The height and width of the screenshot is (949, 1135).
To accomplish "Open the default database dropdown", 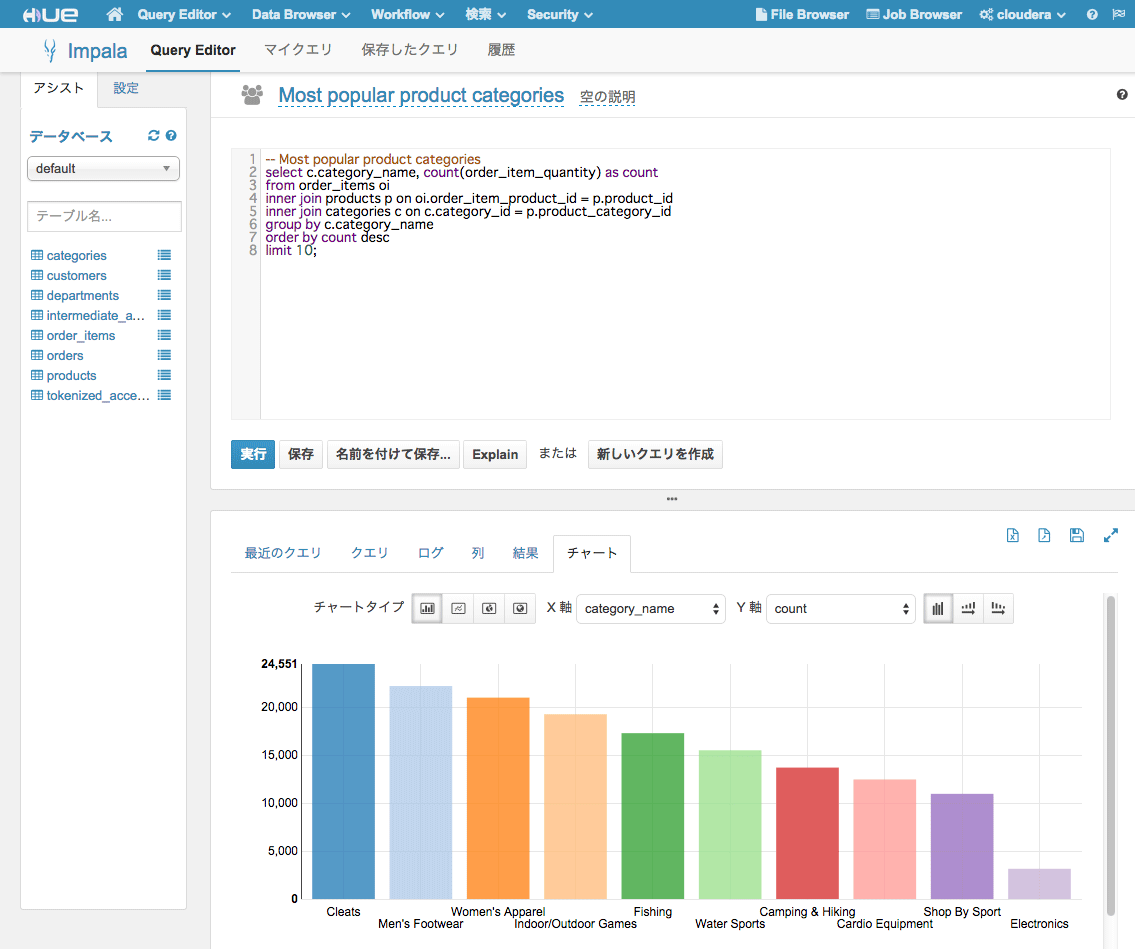I will pyautogui.click(x=103, y=169).
